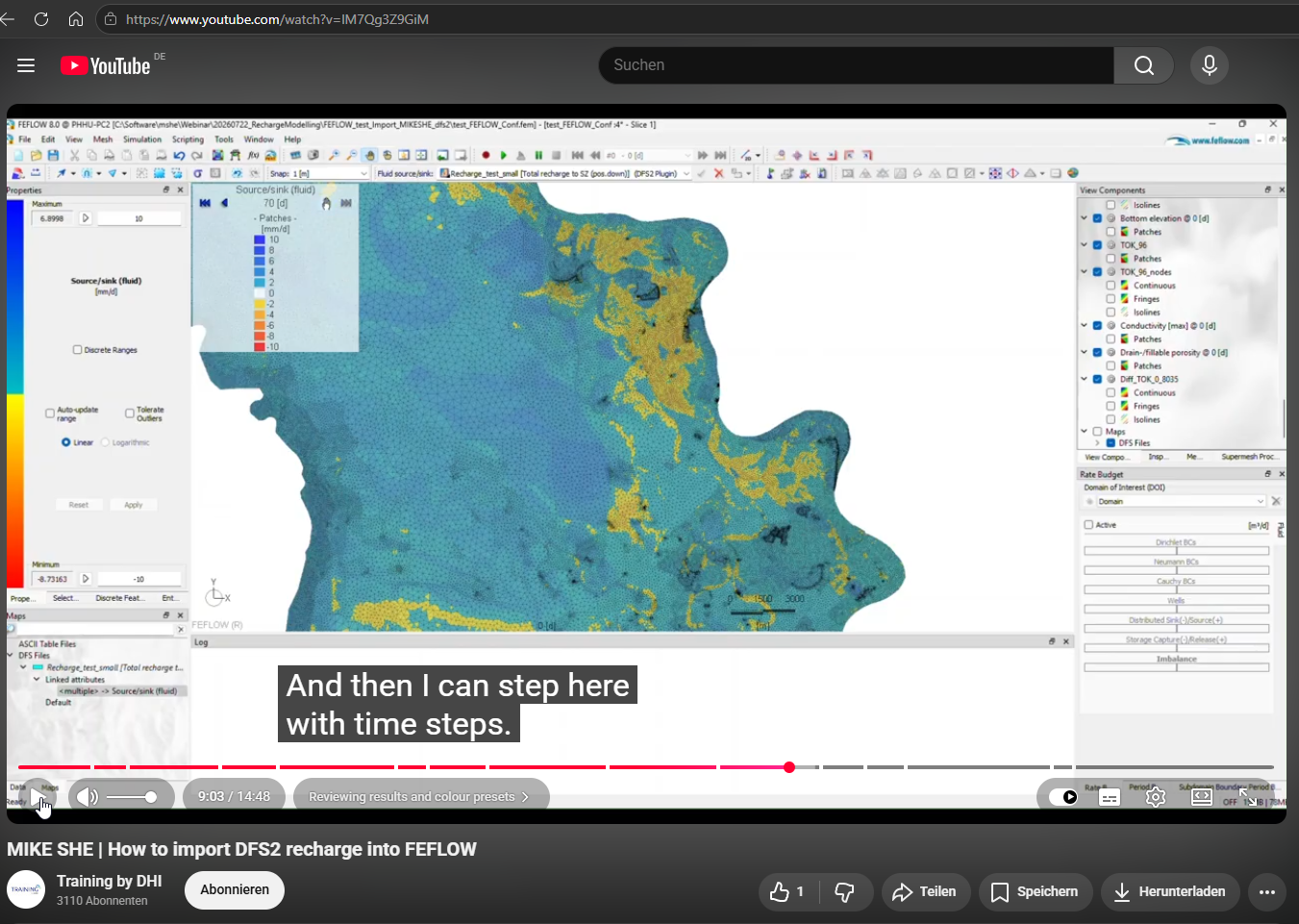This screenshot has width=1299, height=924.
Task: Click FEFLOW undo arrow icon
Action: coord(179,155)
